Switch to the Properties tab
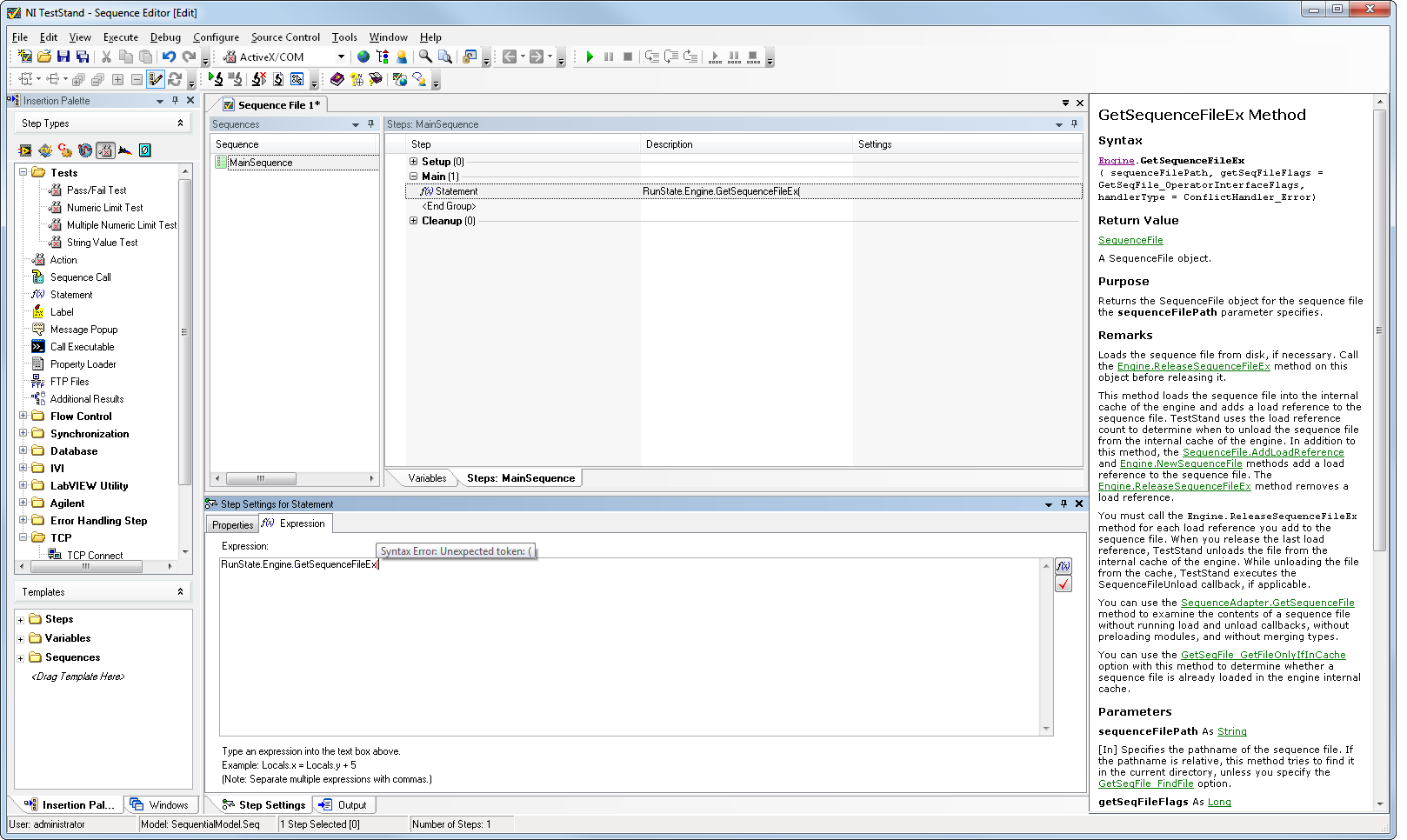 tap(233, 524)
